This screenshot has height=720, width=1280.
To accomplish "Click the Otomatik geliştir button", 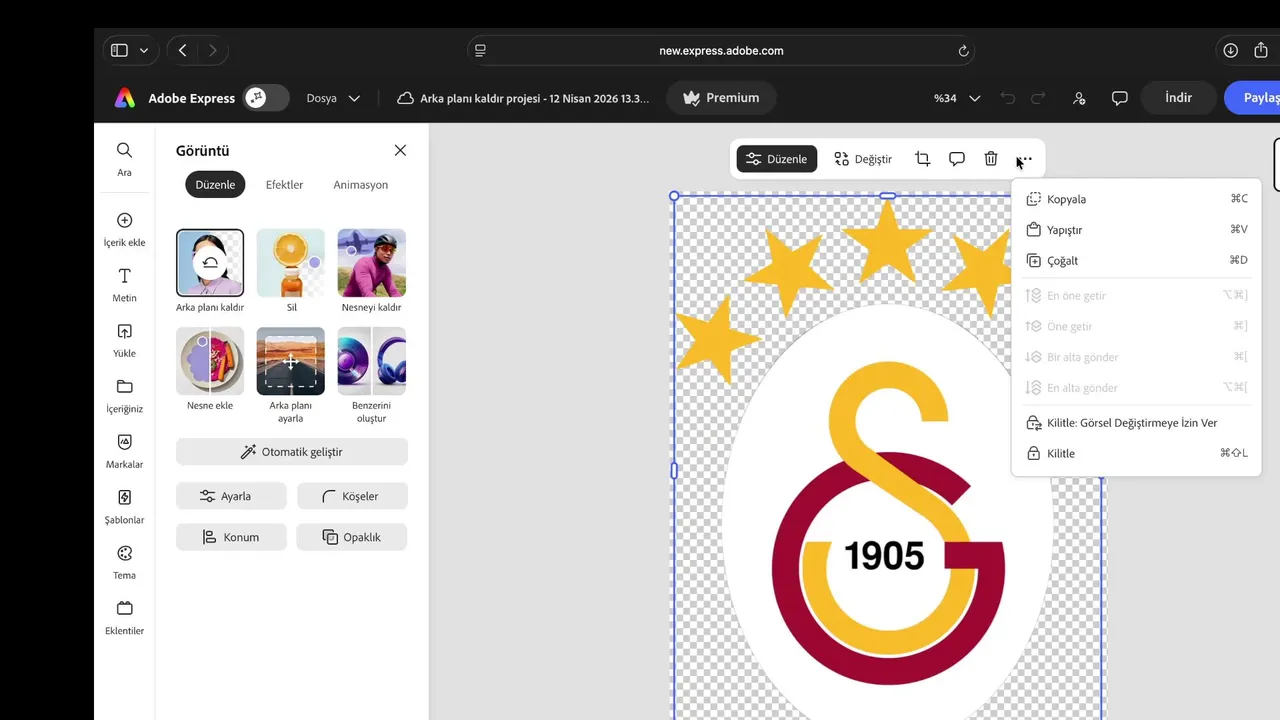I will pyautogui.click(x=292, y=452).
